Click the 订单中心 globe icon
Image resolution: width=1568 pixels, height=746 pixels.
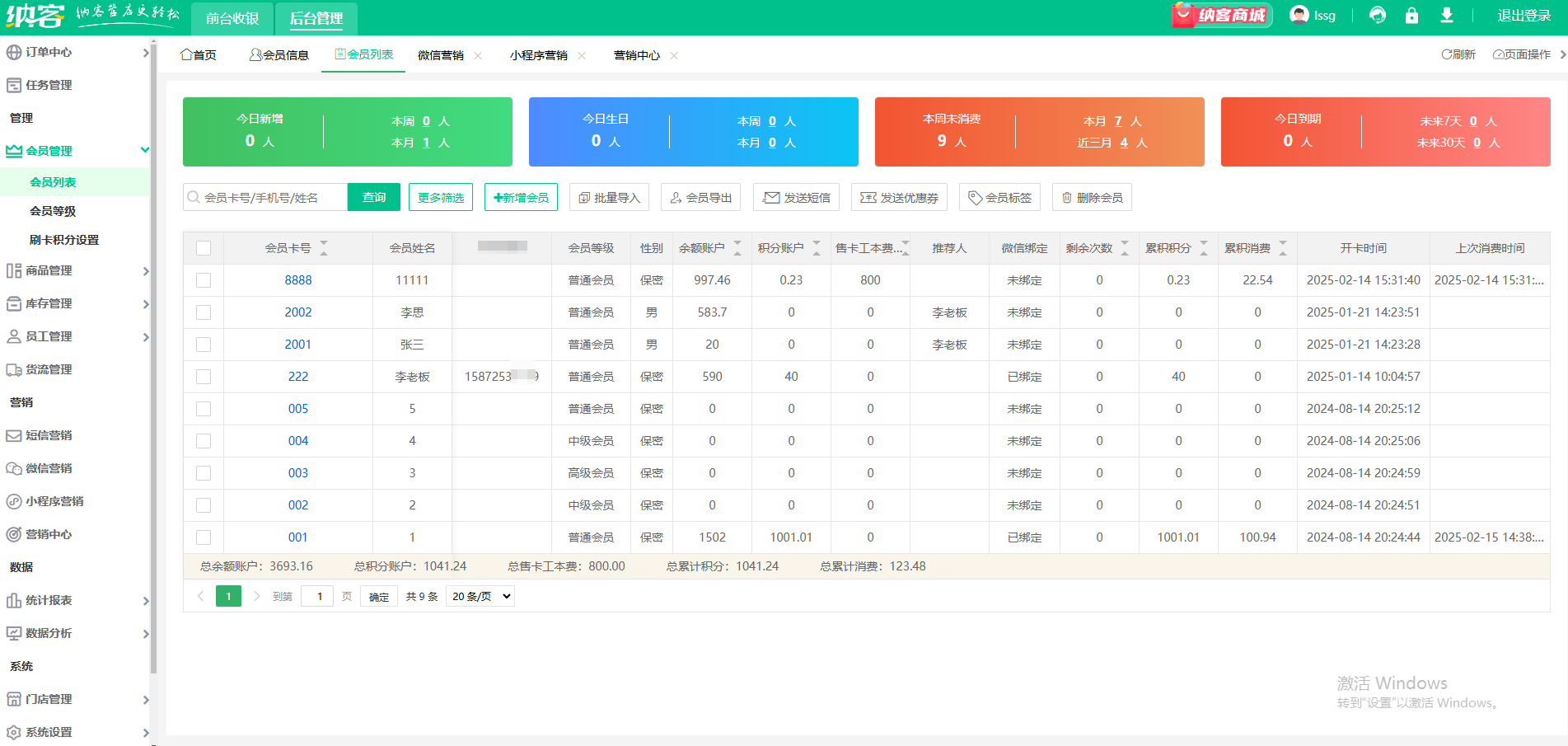pyautogui.click(x=14, y=52)
